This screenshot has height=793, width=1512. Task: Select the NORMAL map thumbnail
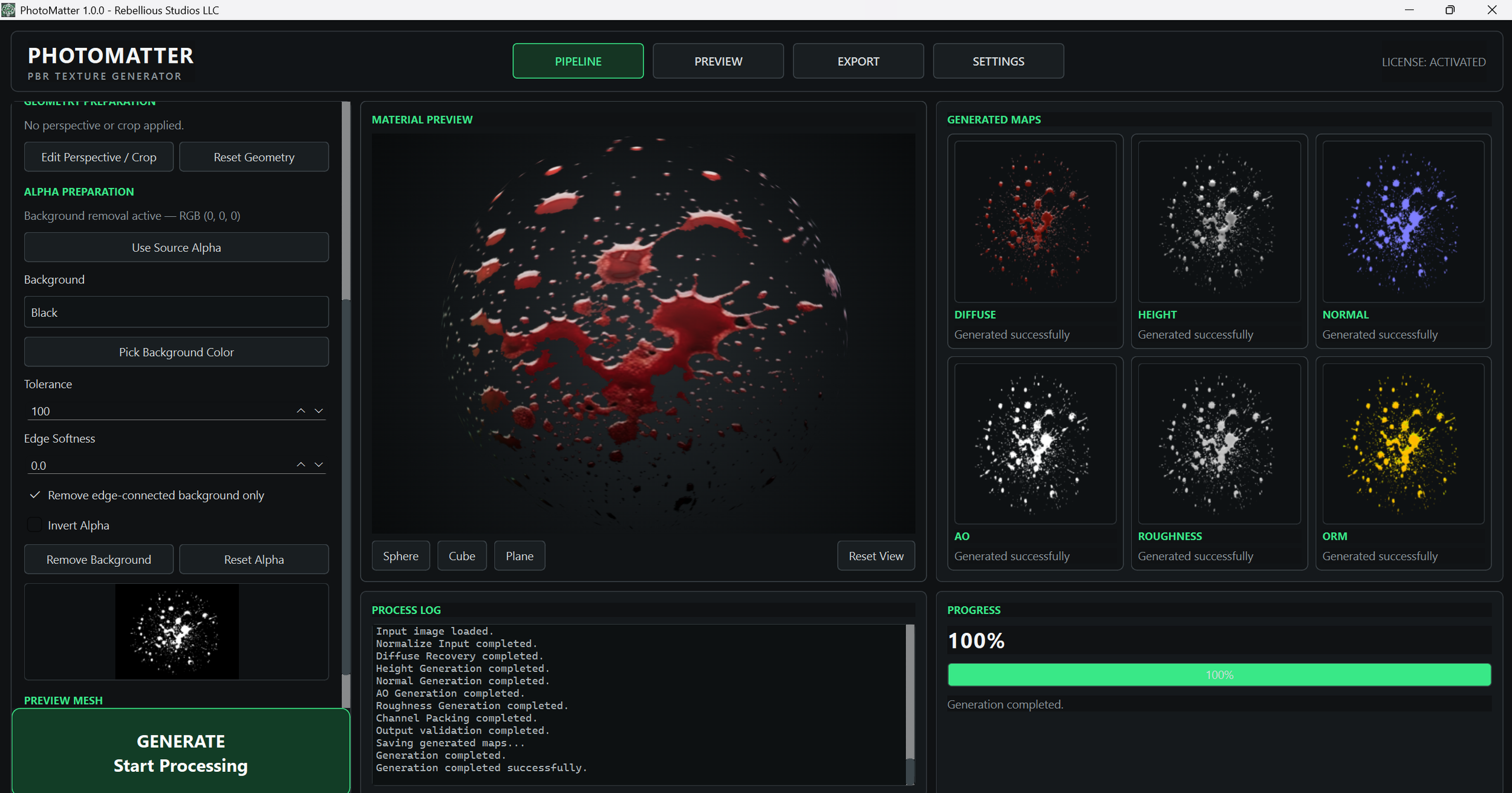coord(1403,221)
